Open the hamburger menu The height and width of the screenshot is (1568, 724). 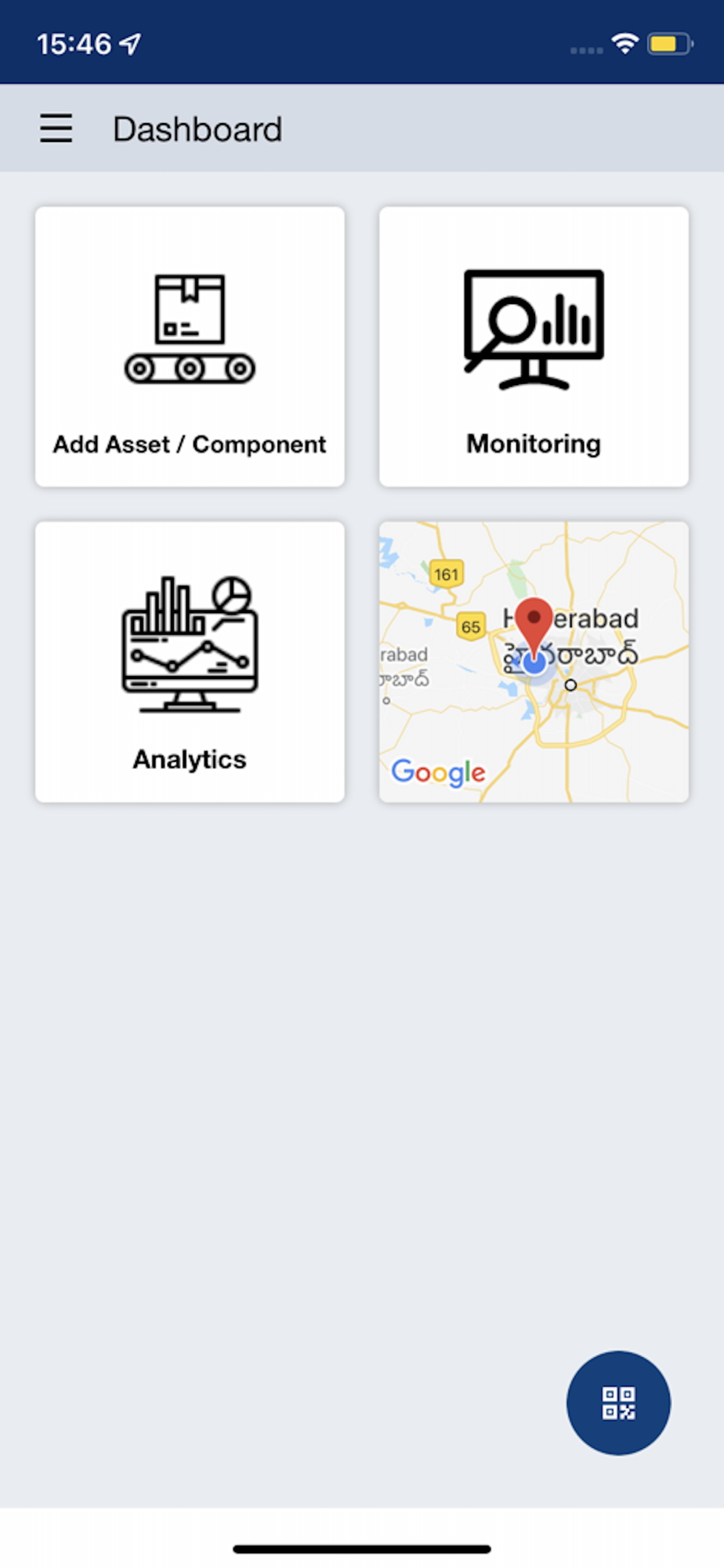(56, 129)
